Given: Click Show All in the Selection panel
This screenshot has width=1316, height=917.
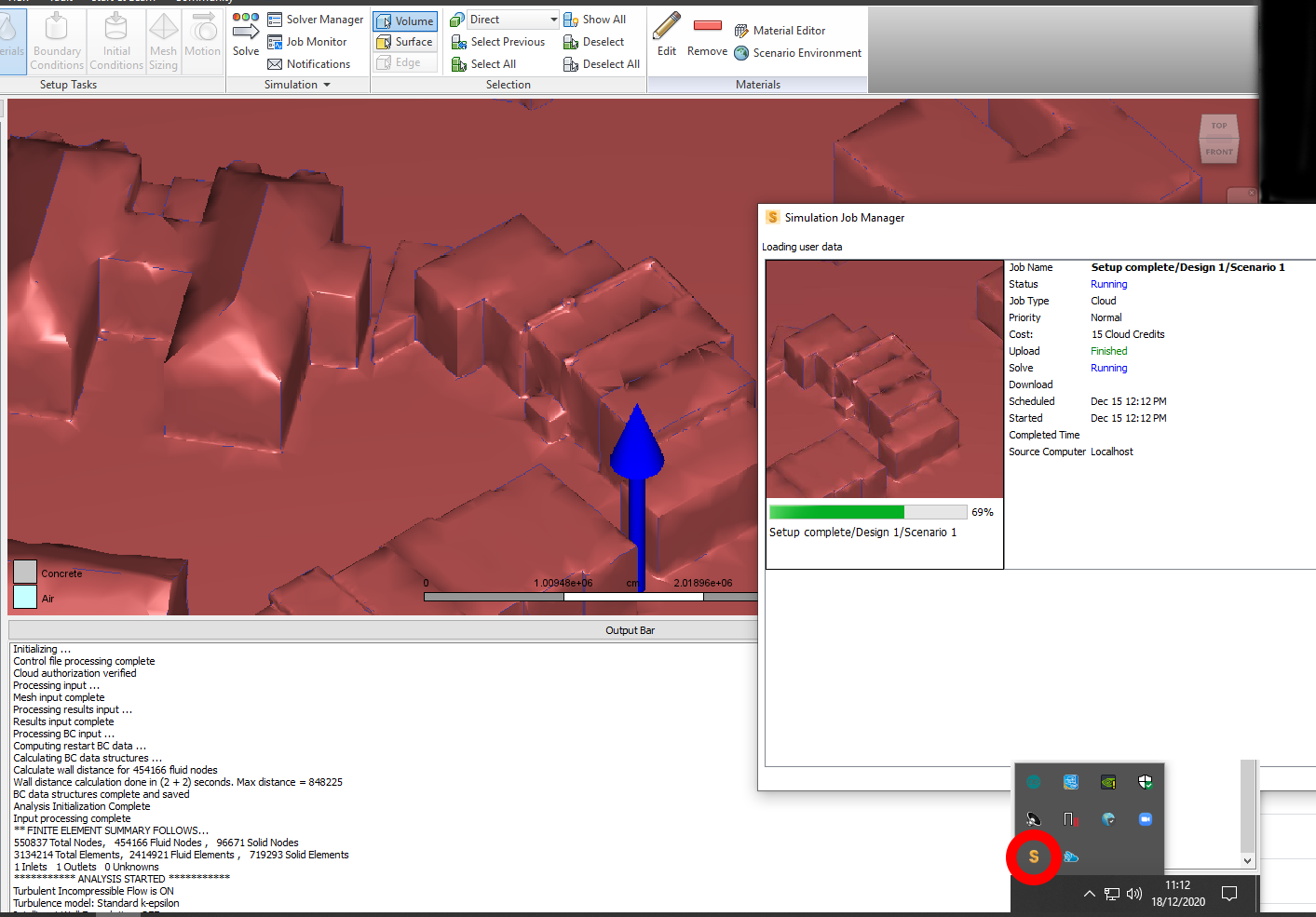Looking at the screenshot, I should (595, 20).
